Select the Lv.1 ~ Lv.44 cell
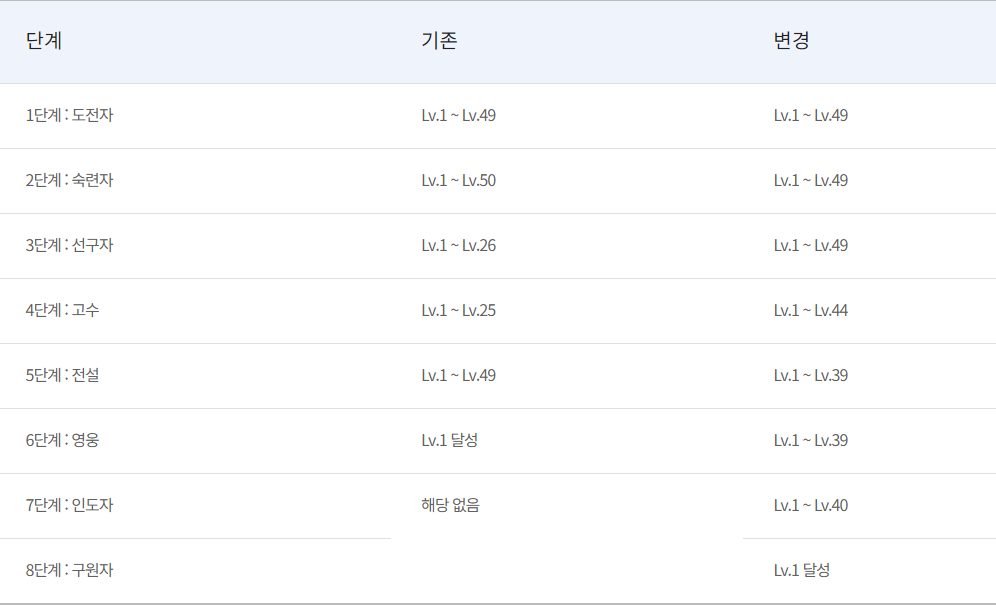Viewport: 996px width, 609px height. pyautogui.click(x=810, y=311)
